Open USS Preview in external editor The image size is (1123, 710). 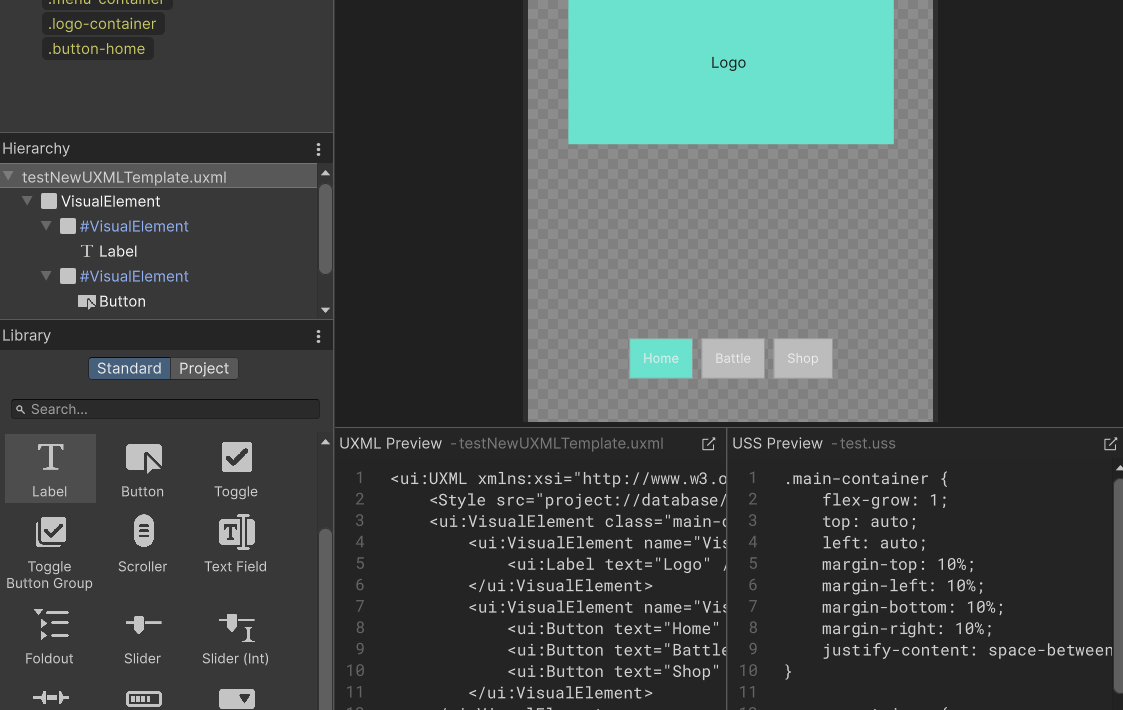click(1110, 443)
